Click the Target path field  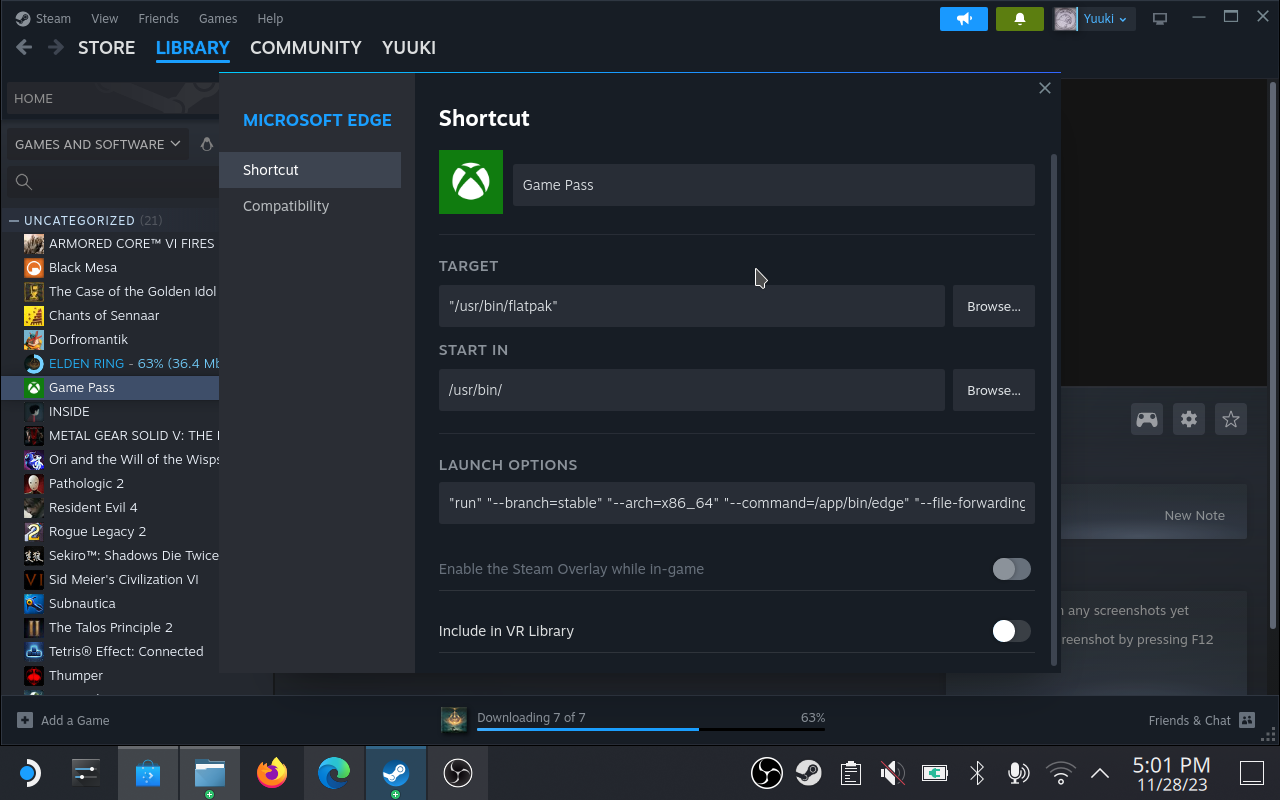coord(692,306)
